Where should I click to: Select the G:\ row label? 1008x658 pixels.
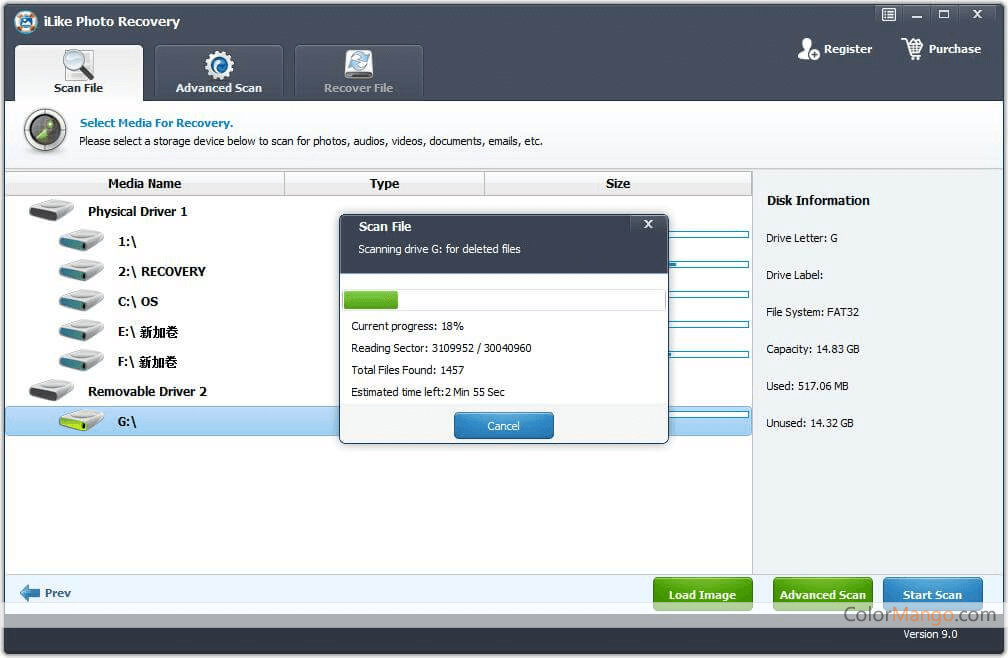pos(127,422)
